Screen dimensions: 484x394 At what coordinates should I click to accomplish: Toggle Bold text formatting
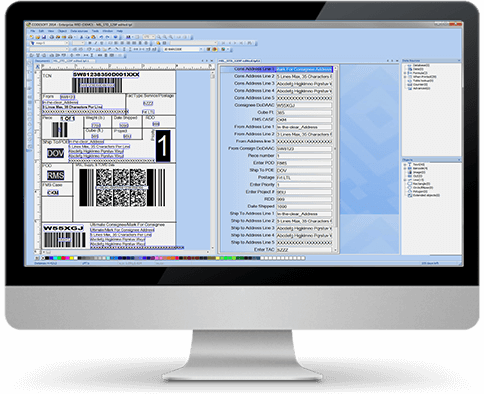(x=90, y=43)
